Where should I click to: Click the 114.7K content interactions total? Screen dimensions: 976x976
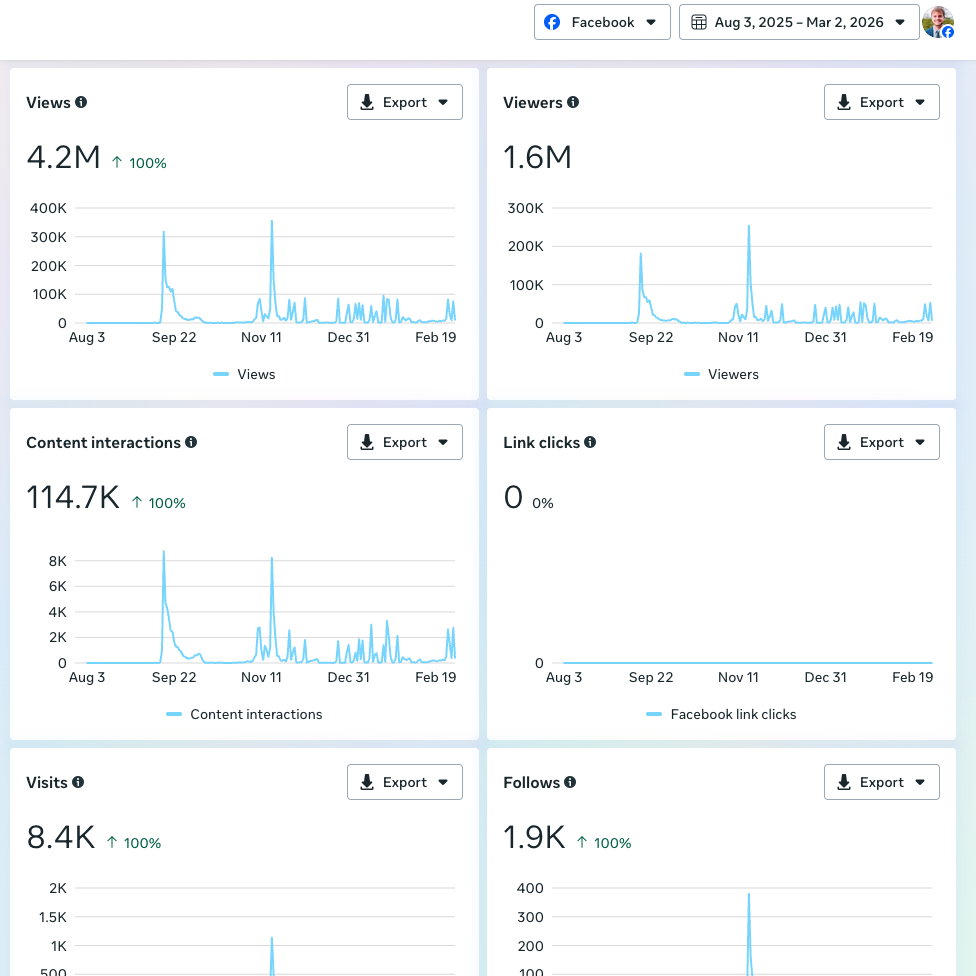tap(73, 497)
